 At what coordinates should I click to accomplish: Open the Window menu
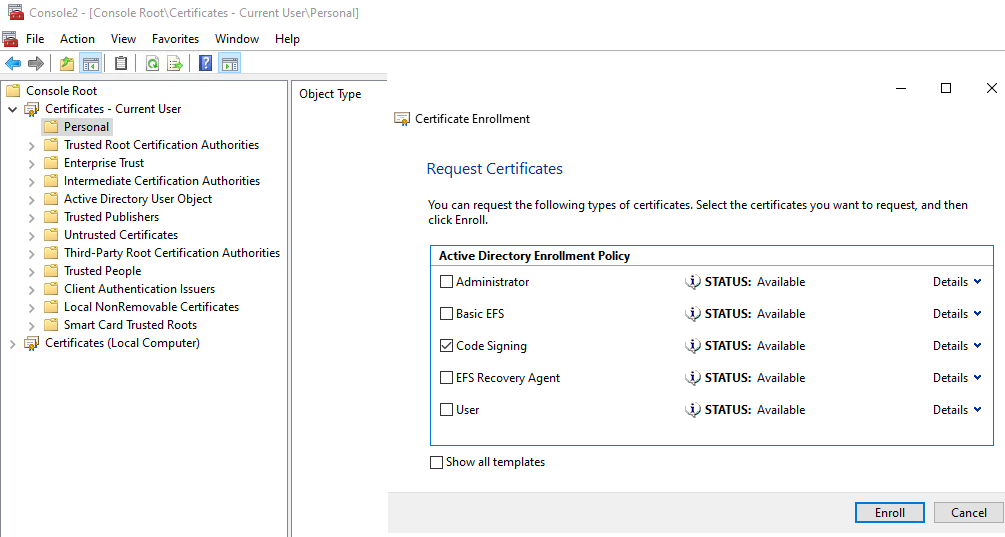pyautogui.click(x=237, y=39)
